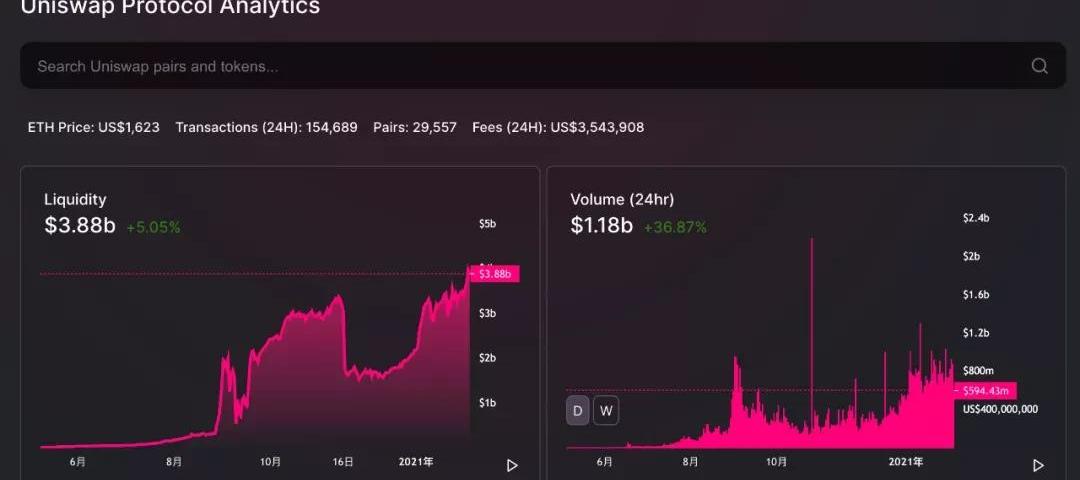Click the Pairs: 29,557 stat
This screenshot has width=1080, height=480.
point(415,127)
